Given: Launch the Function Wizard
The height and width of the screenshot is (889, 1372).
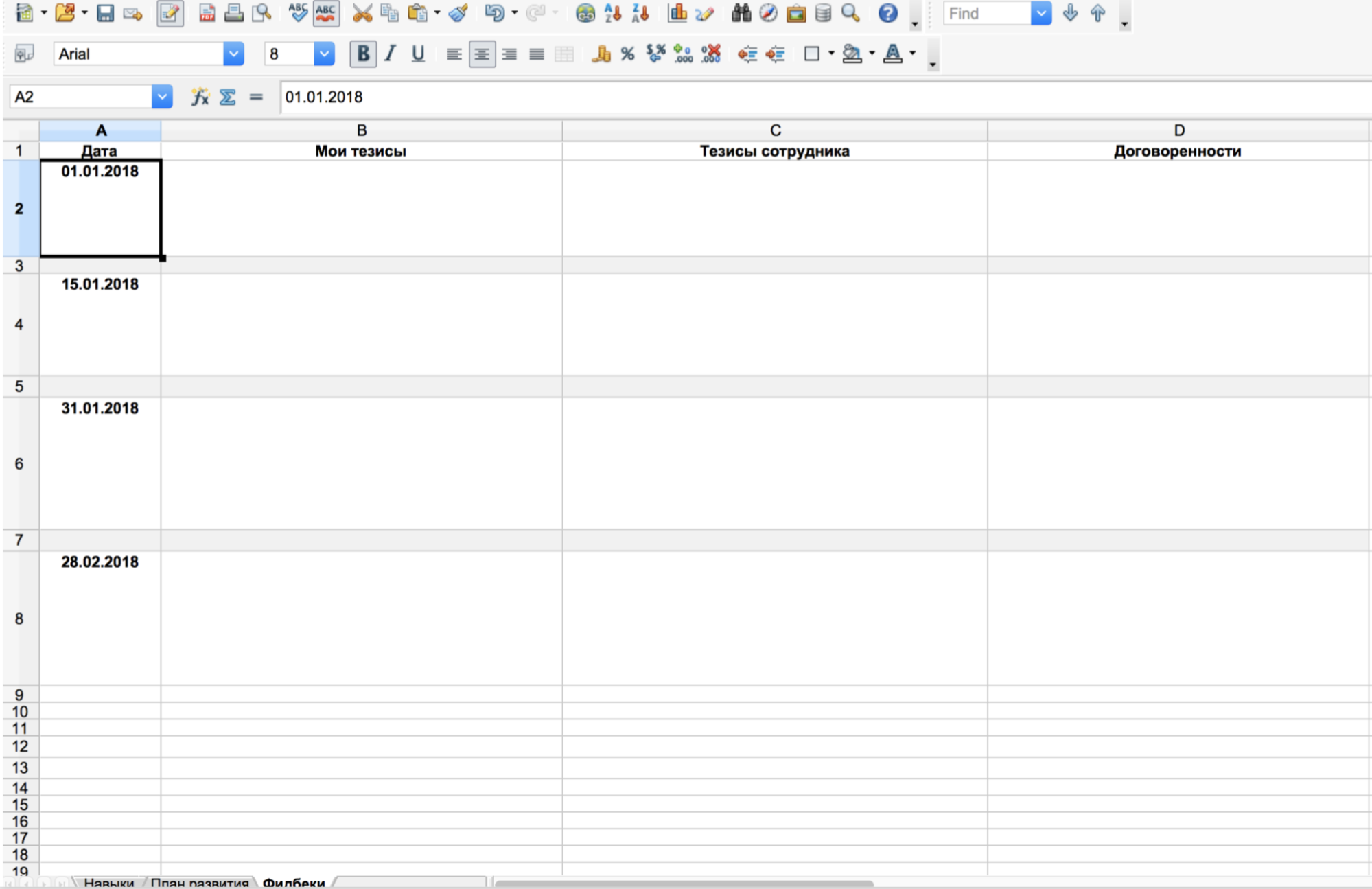Looking at the screenshot, I should (200, 97).
